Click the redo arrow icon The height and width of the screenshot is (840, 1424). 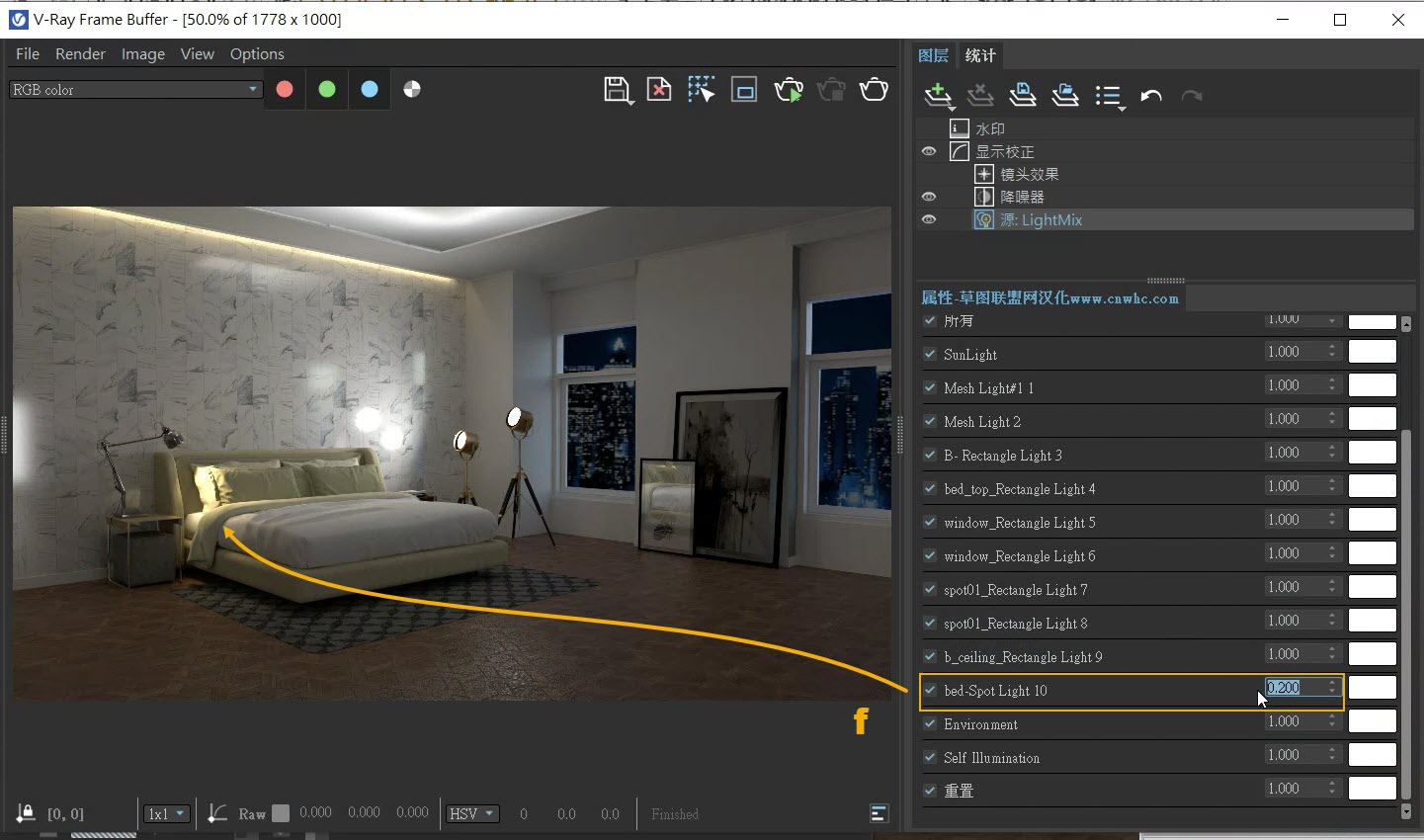click(1192, 96)
